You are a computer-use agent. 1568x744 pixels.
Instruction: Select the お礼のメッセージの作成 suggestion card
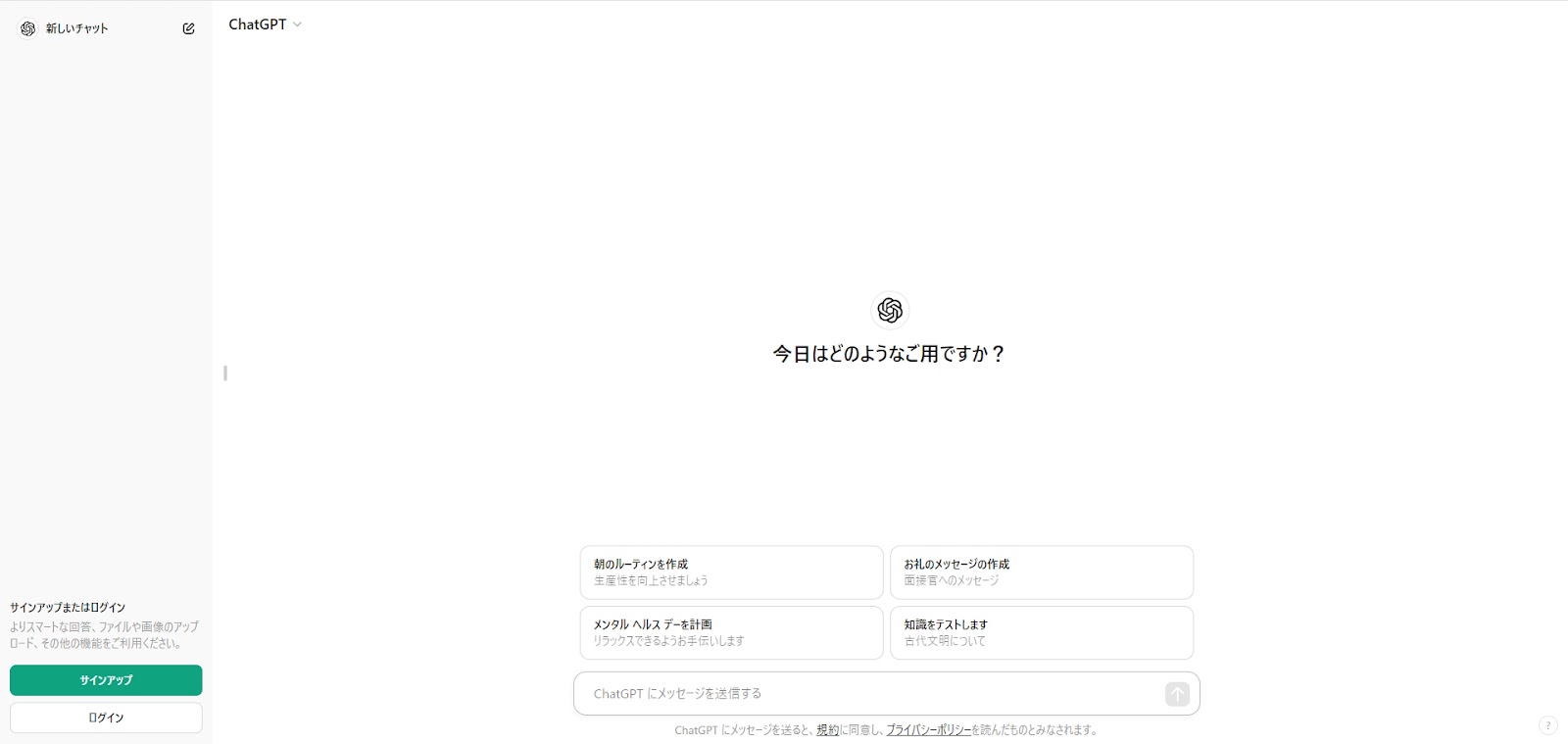pos(1042,572)
